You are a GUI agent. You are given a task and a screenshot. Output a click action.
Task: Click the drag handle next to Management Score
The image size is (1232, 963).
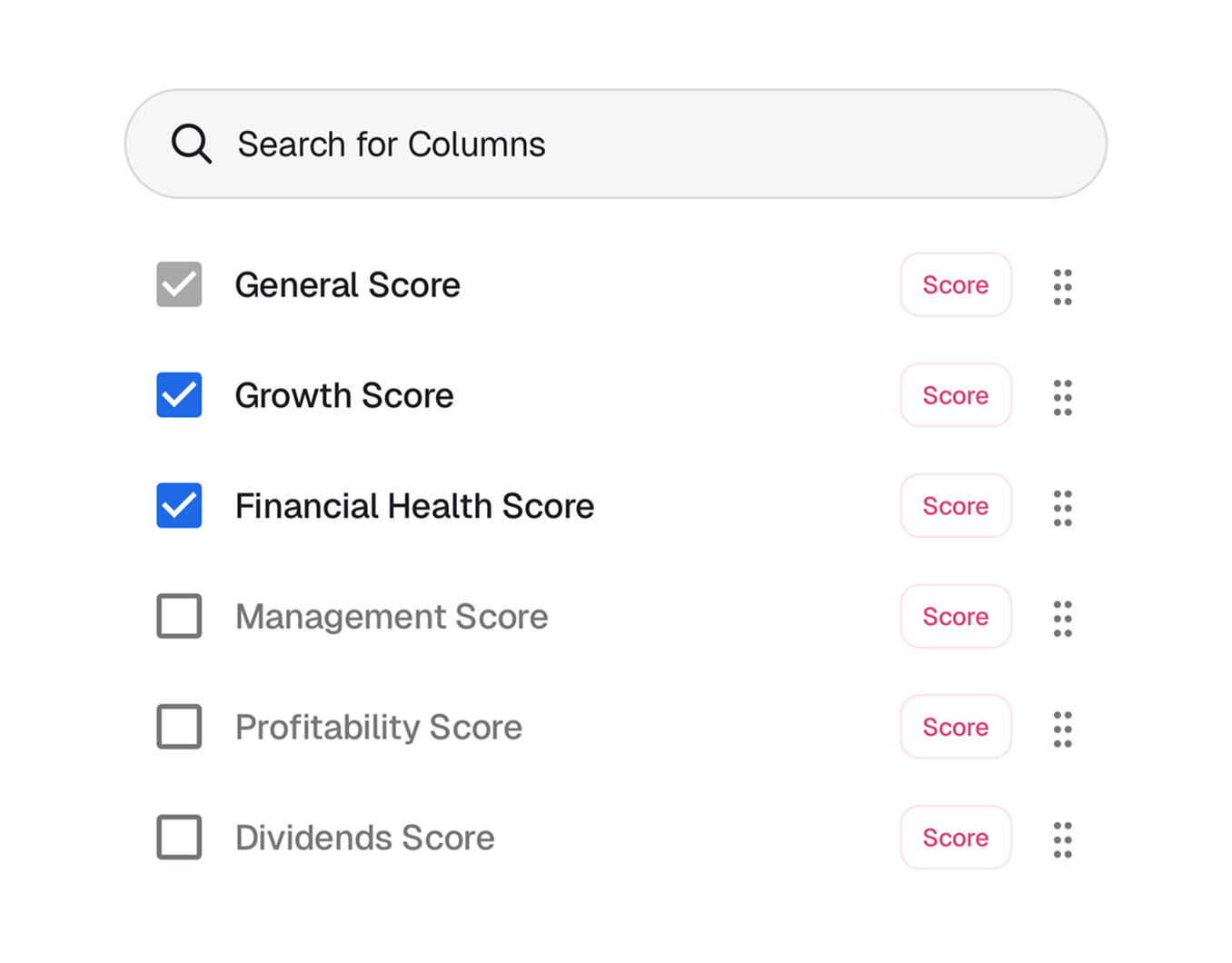point(1062,617)
